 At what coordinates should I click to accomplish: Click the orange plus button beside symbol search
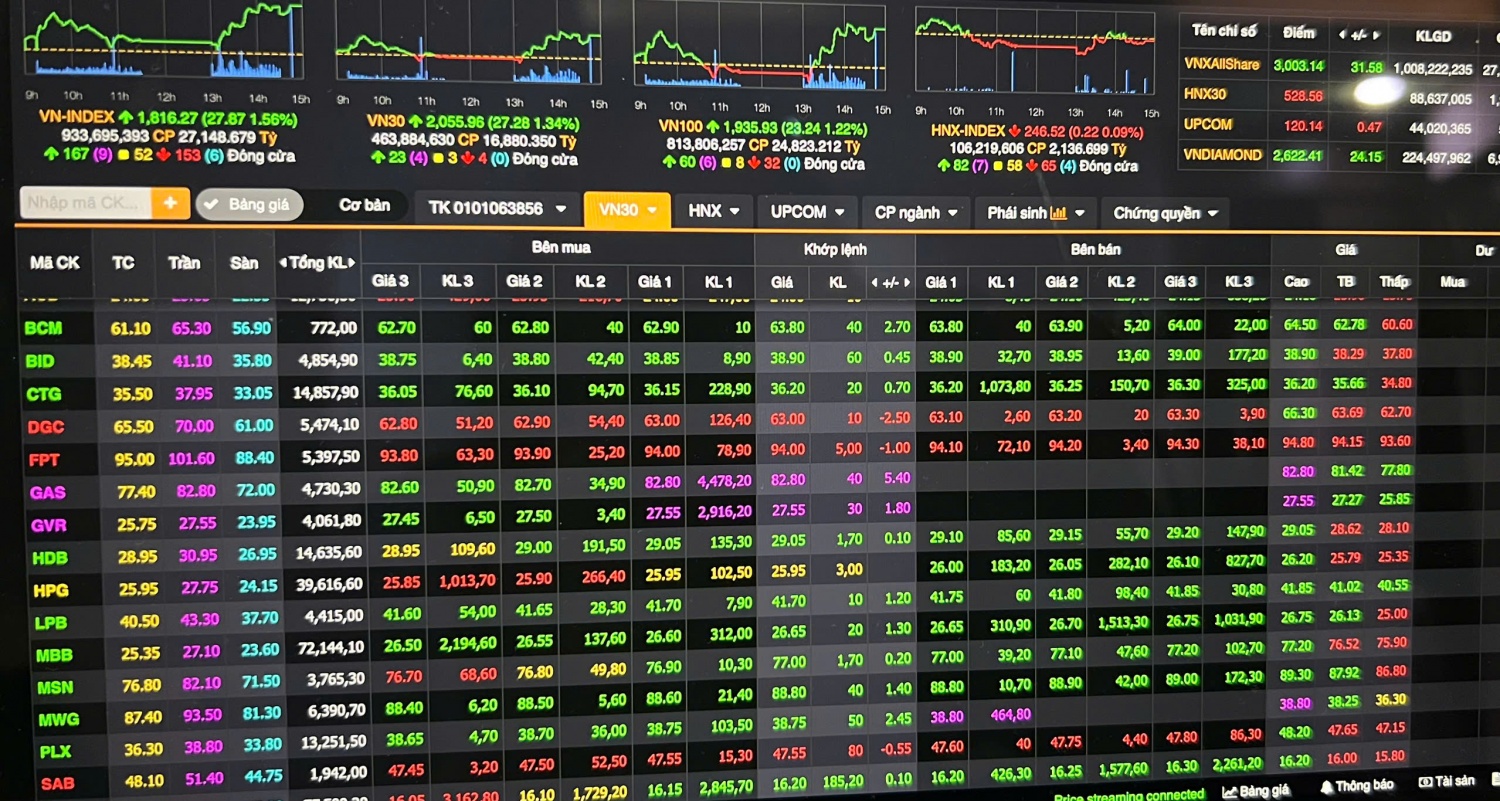pyautogui.click(x=170, y=203)
